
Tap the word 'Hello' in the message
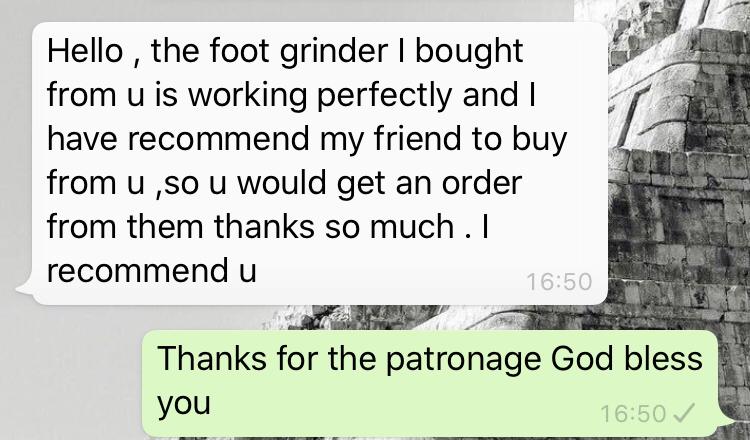point(85,50)
